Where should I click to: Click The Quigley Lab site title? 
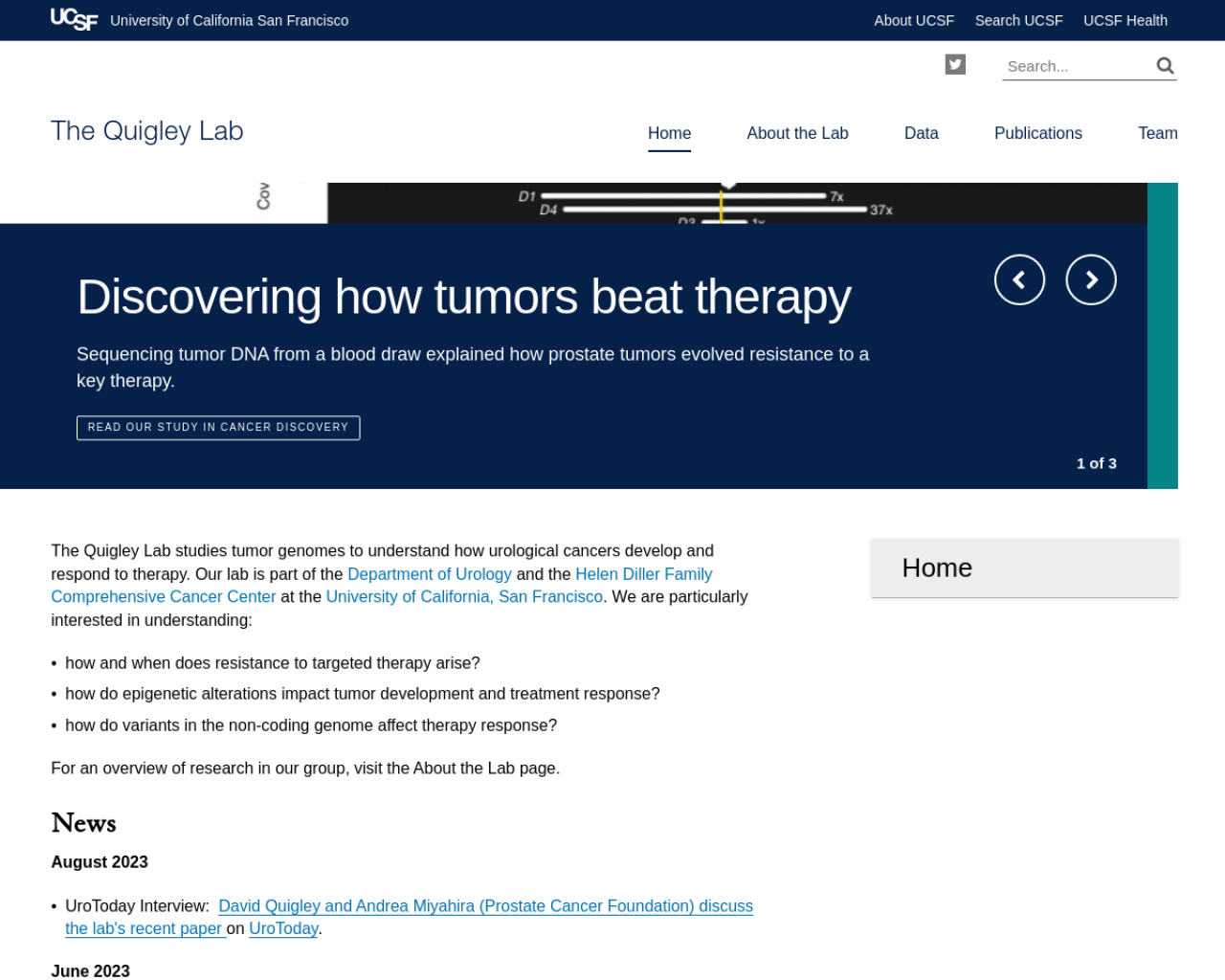pos(146,130)
